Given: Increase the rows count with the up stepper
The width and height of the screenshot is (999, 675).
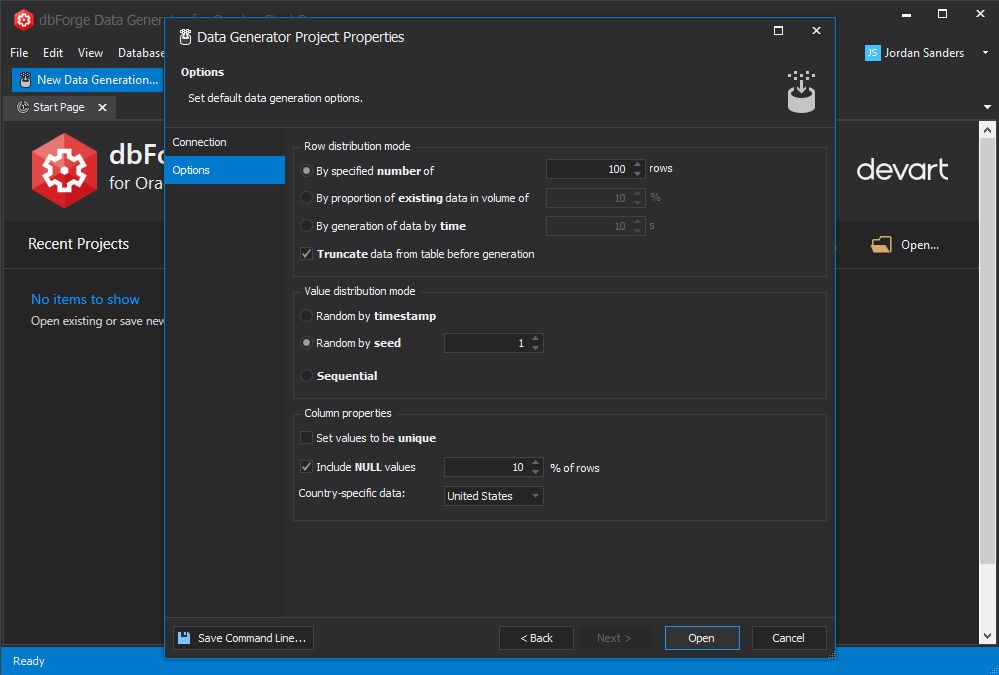Looking at the screenshot, I should 637,164.
